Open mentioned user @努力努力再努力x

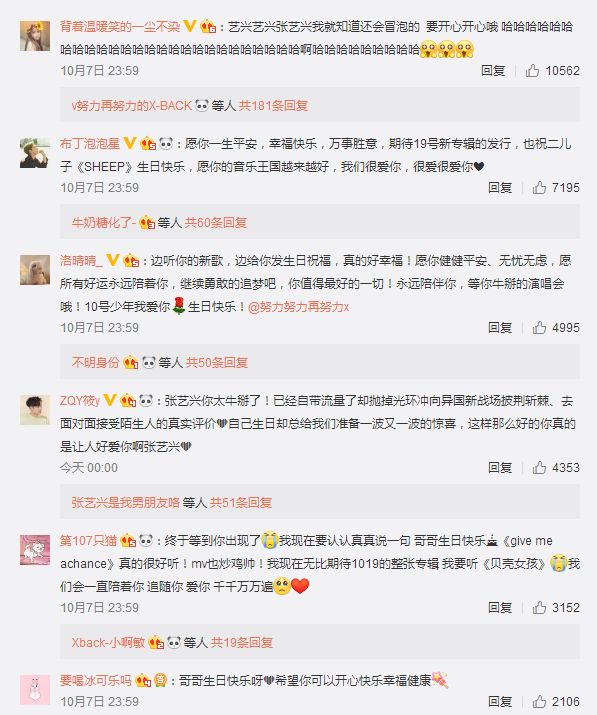point(299,307)
